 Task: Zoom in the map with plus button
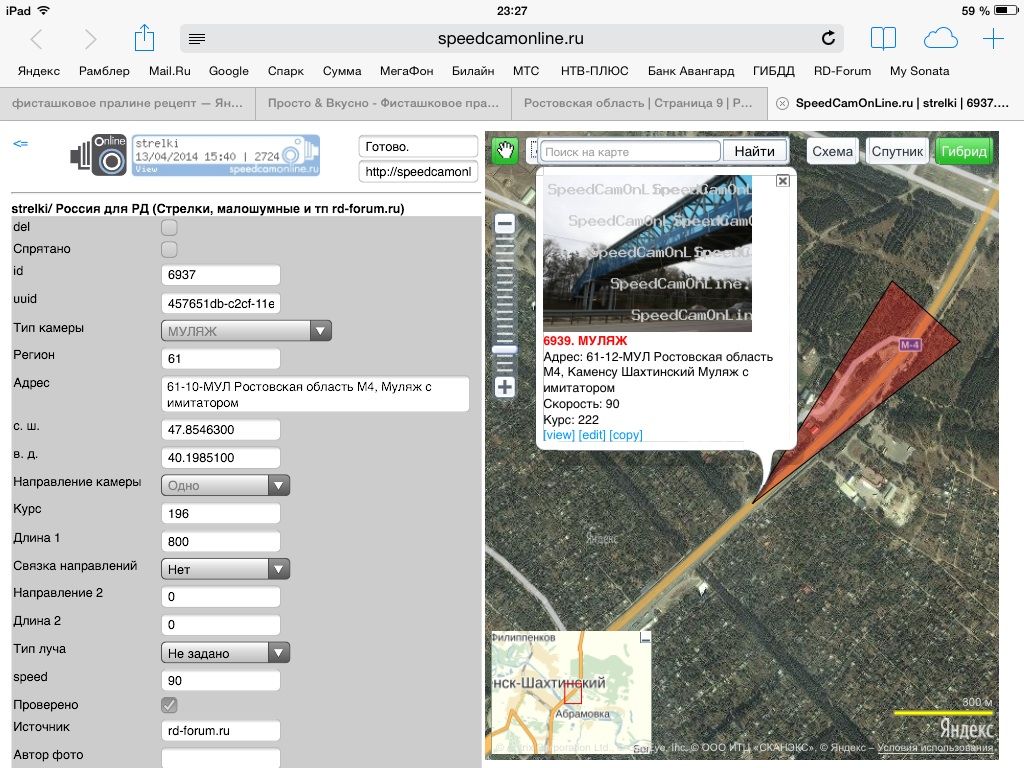(505, 387)
